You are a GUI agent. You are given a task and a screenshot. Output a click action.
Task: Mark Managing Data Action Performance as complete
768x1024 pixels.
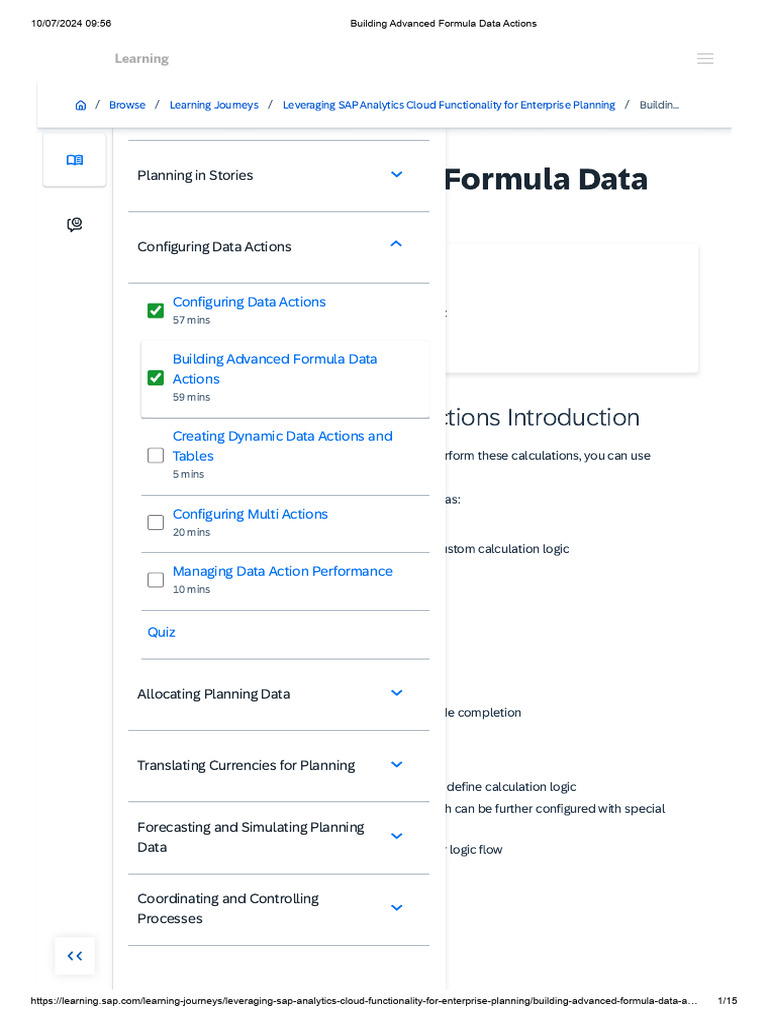coord(156,579)
